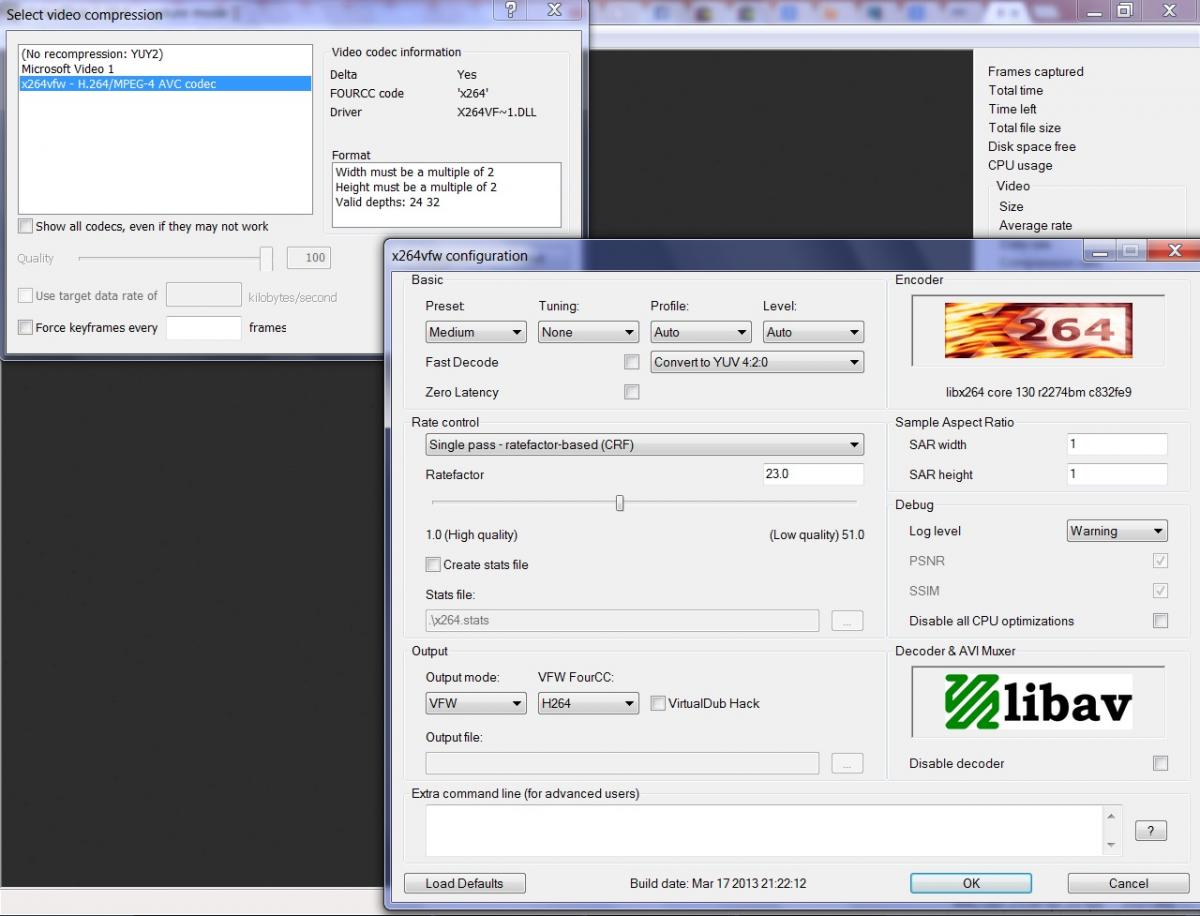Enable the Fast Decode checkbox
1200x916 pixels.
coord(631,362)
